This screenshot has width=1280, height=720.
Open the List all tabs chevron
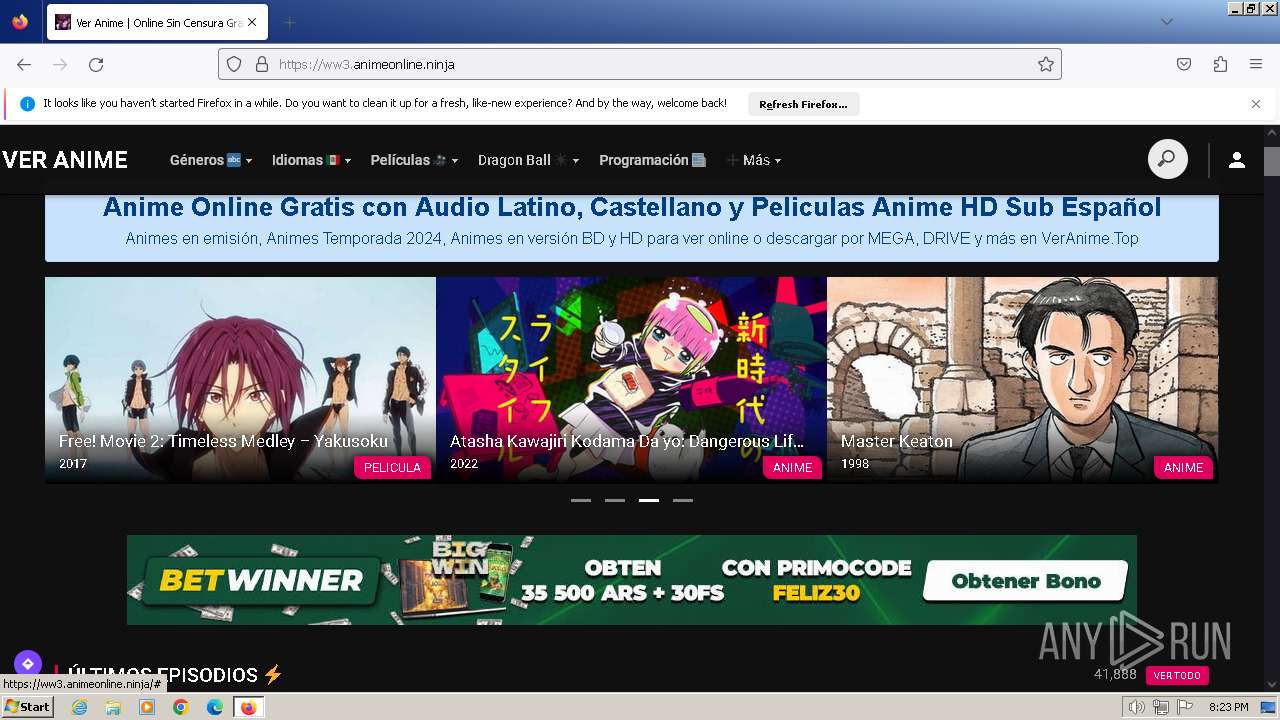1166,22
